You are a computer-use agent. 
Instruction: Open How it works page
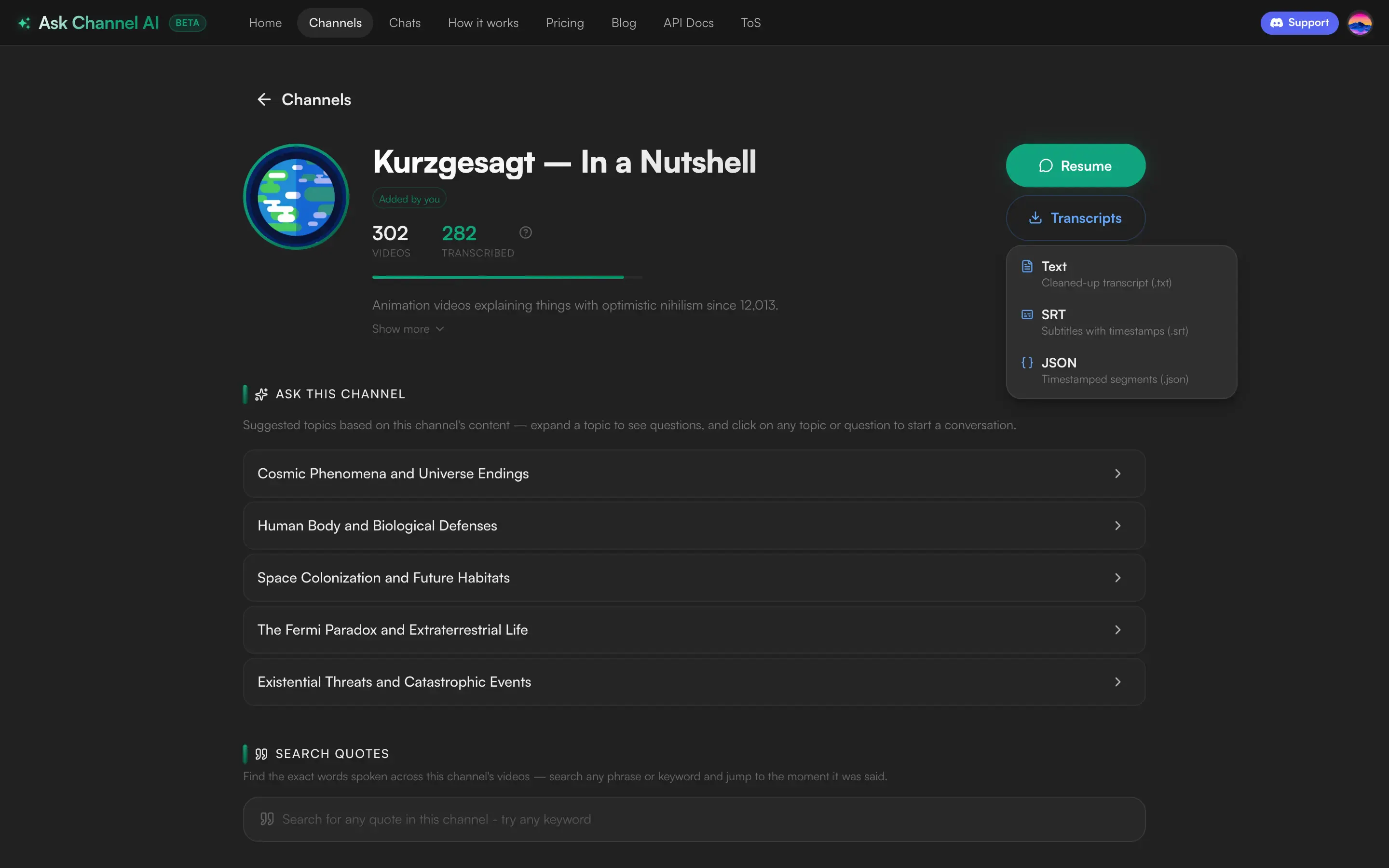[483, 23]
